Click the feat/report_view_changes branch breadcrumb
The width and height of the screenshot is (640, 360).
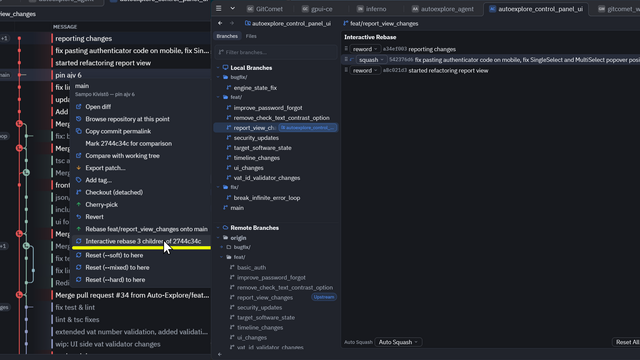[x=381, y=24]
